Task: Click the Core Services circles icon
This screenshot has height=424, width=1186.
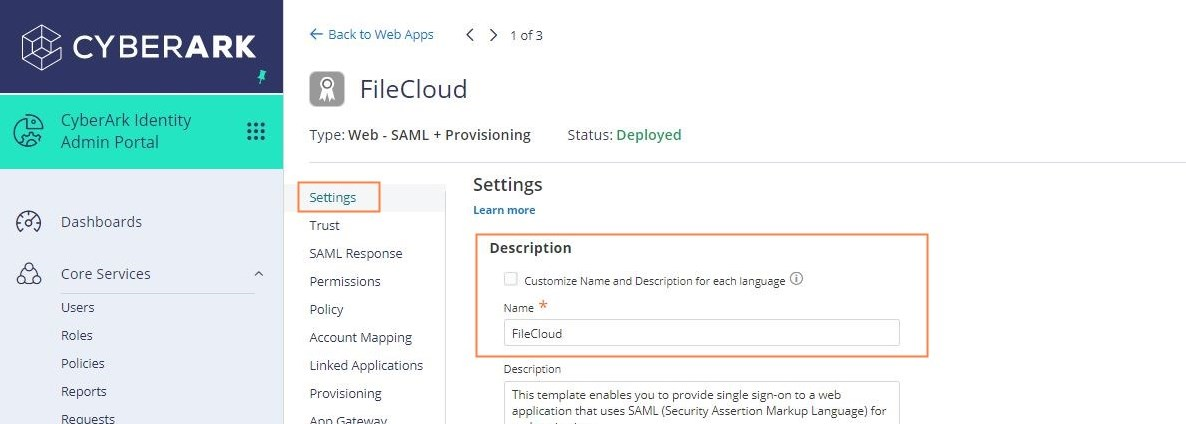Action: [29, 274]
